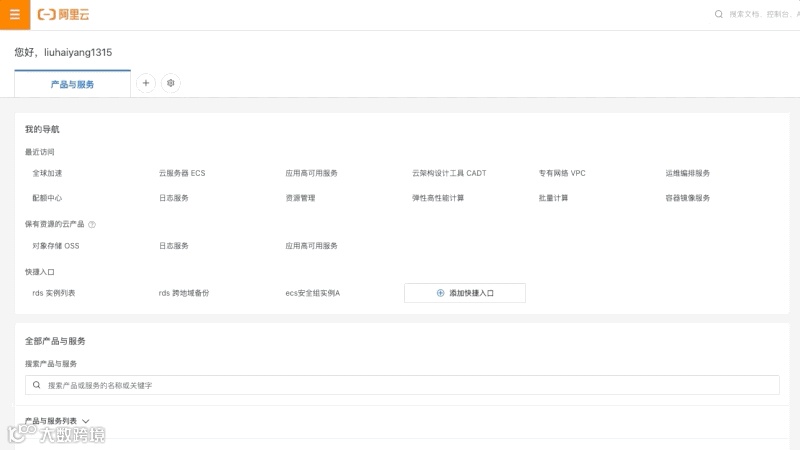Click help icon beside 保有资源的云产品
Image resolution: width=800 pixels, height=450 pixels.
tap(92, 224)
